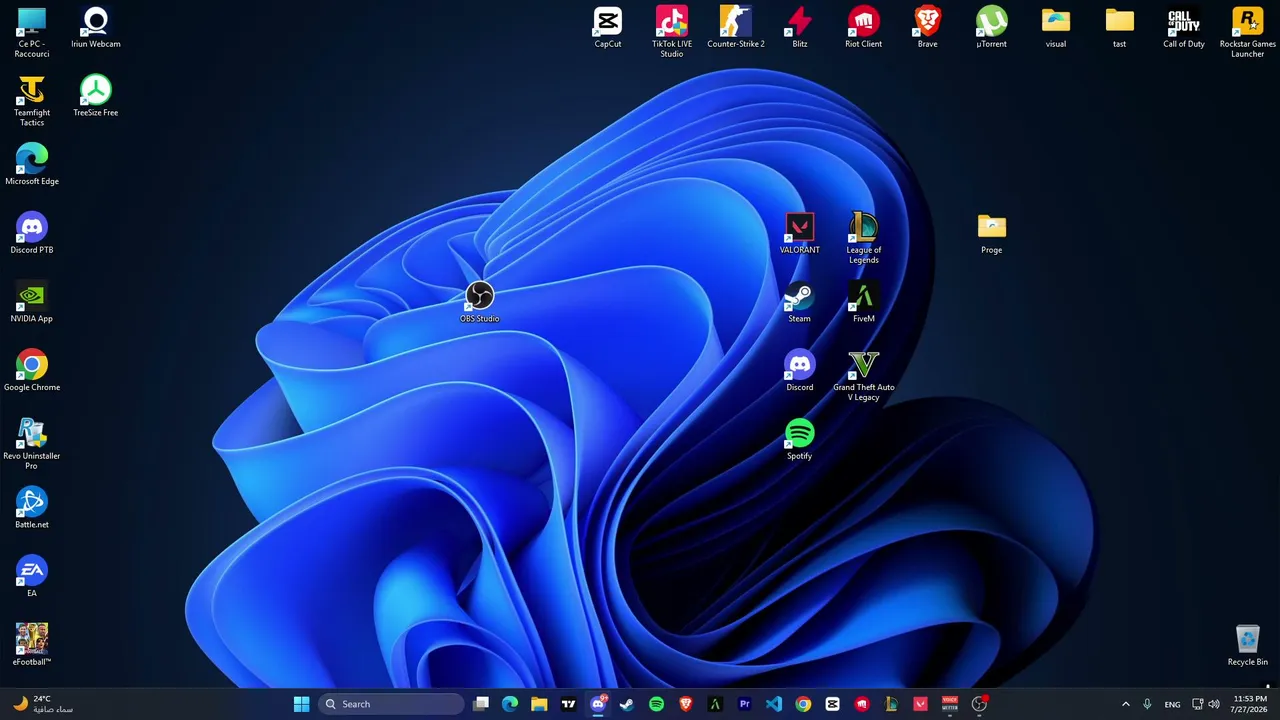
Task: Open League of Legends from the taskbar
Action: pos(891,704)
